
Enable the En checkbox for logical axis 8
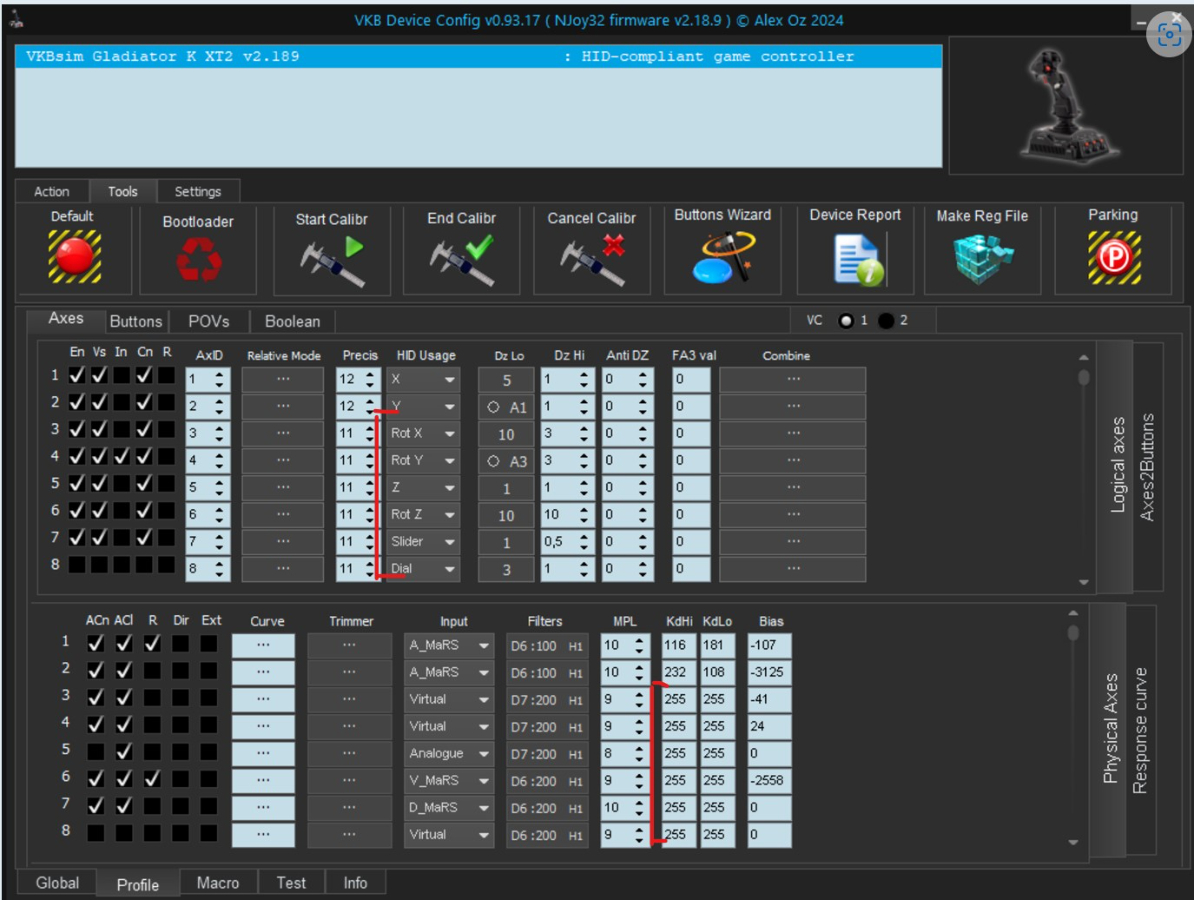(x=77, y=565)
